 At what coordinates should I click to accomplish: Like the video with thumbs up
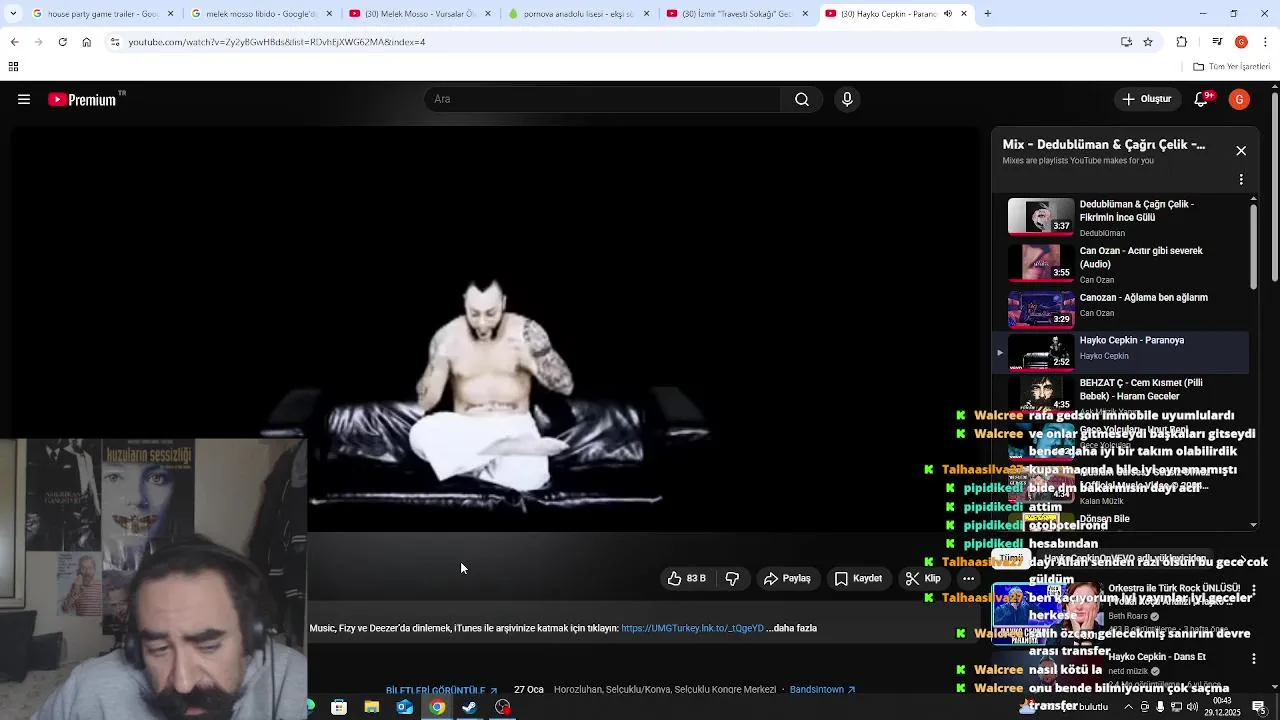coord(687,578)
